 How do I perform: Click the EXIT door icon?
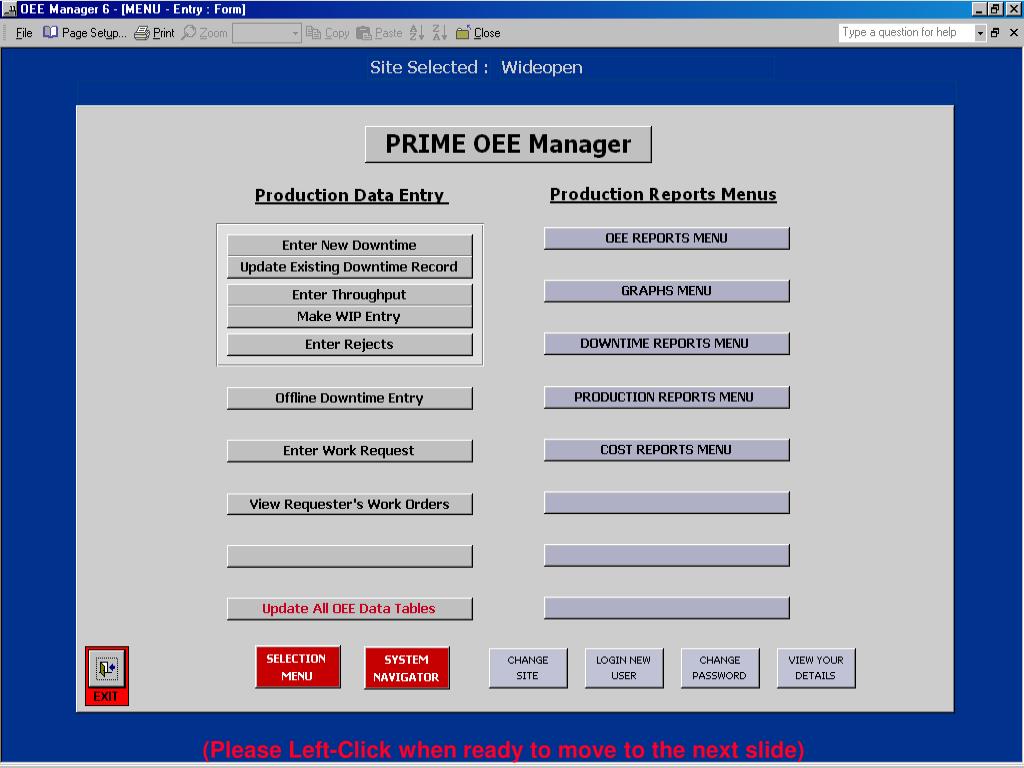pos(106,668)
